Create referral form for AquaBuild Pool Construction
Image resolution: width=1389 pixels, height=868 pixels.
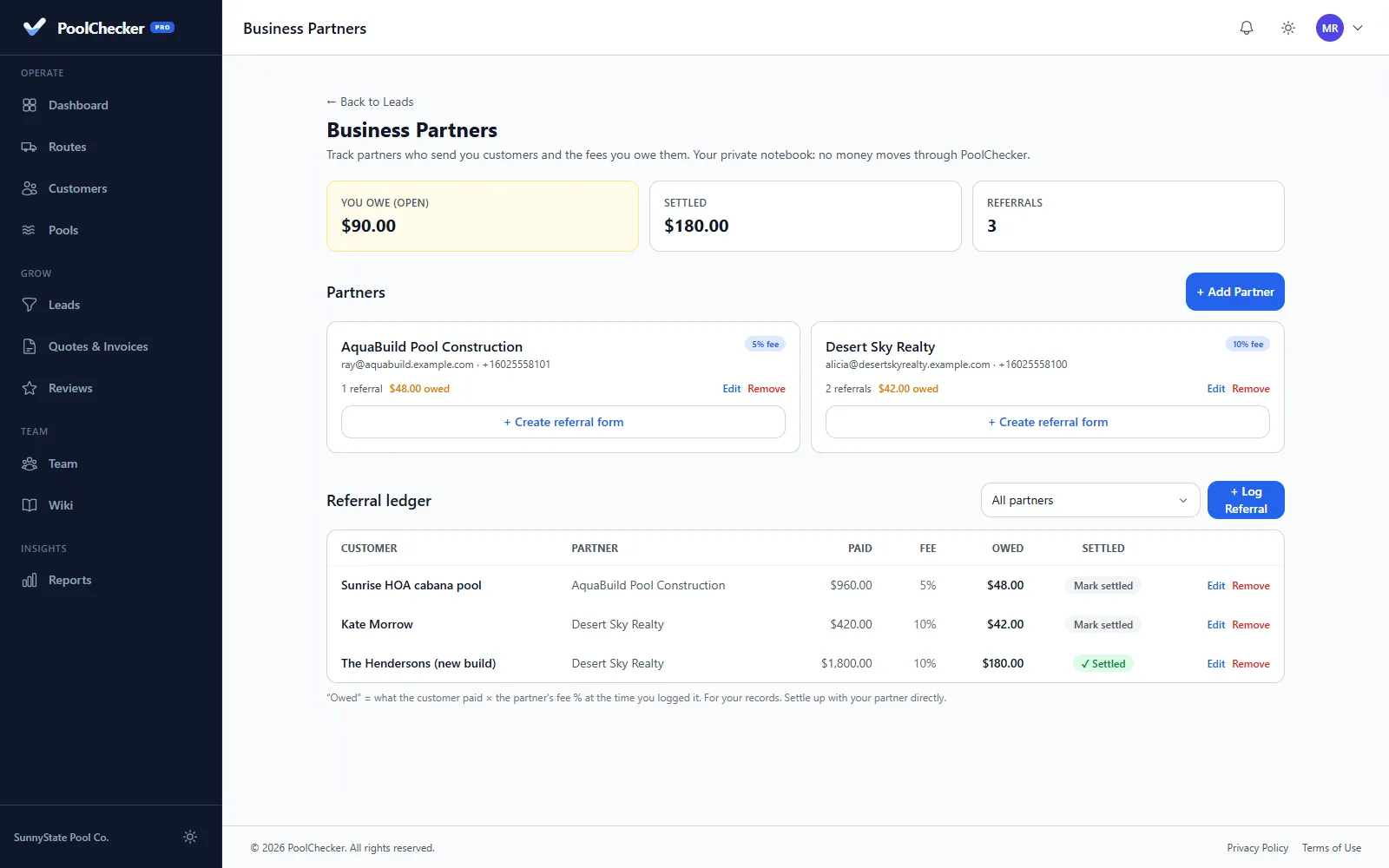[x=563, y=422]
